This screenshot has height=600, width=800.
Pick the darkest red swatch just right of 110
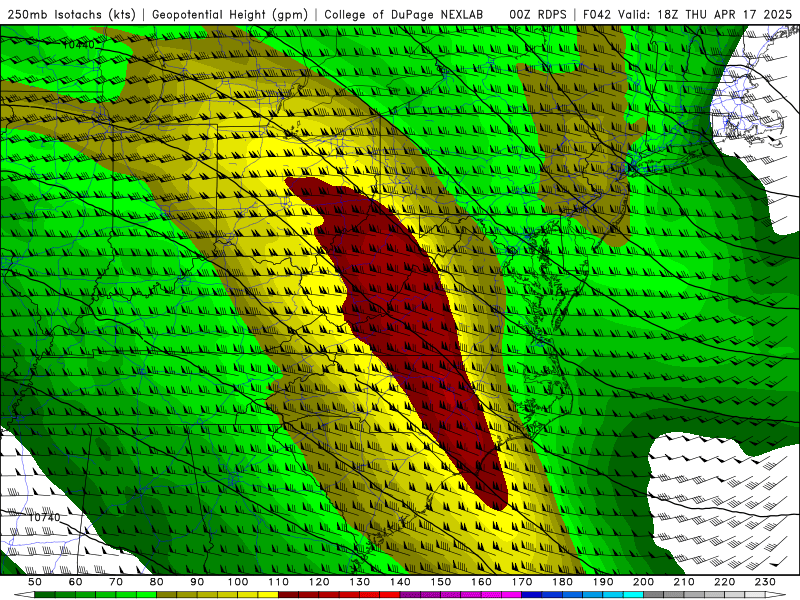point(288,595)
